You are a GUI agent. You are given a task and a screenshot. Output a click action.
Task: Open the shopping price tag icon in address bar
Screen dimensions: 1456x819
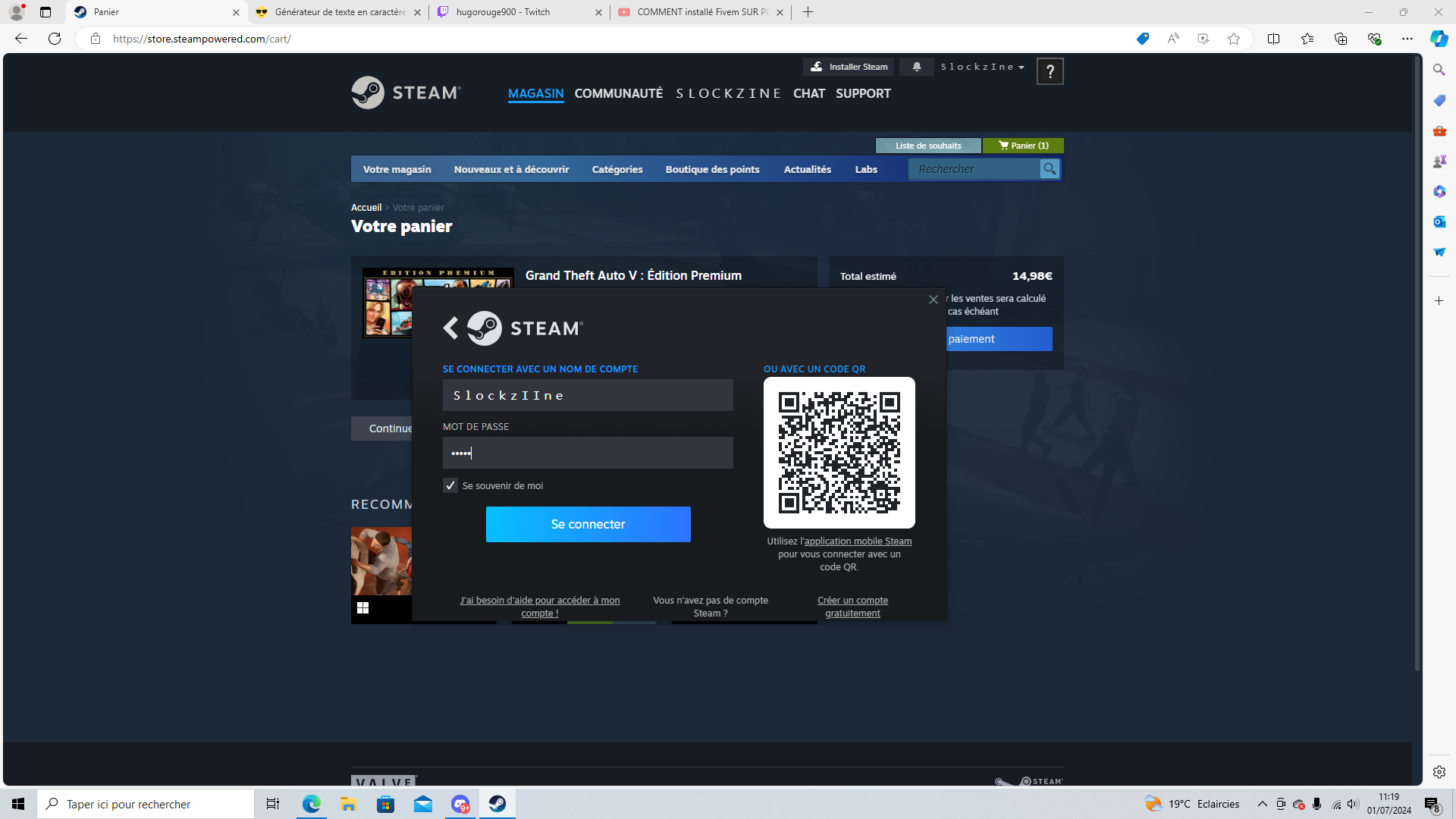coord(1142,39)
